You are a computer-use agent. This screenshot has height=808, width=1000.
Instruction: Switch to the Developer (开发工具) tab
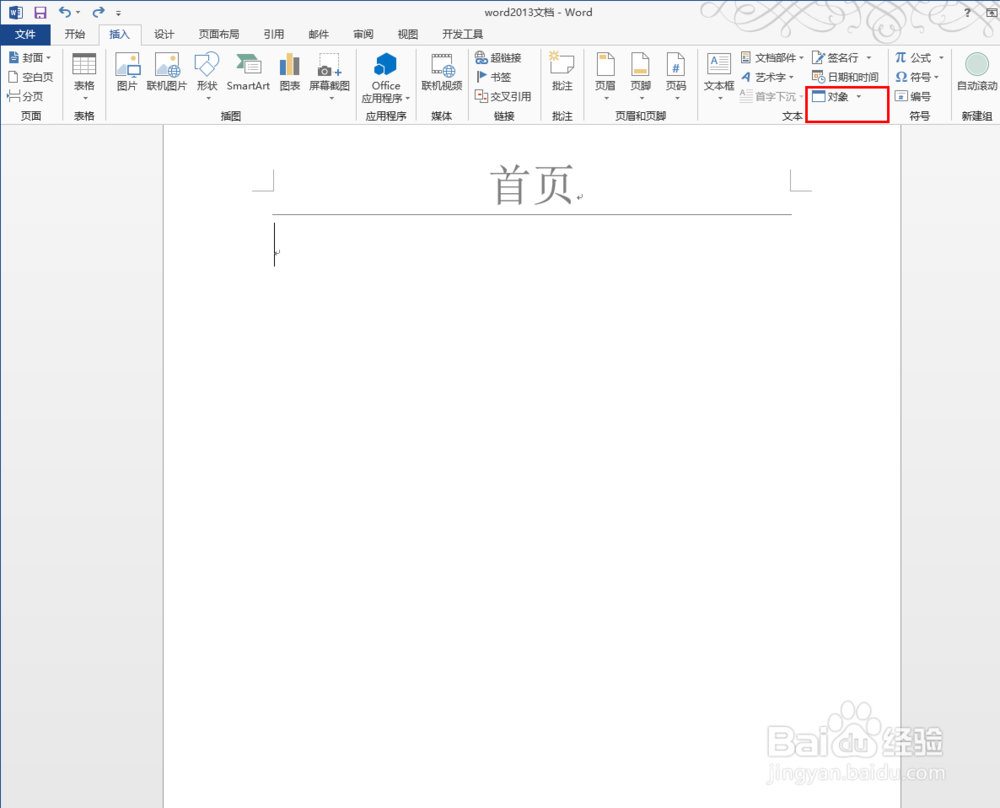click(x=462, y=34)
